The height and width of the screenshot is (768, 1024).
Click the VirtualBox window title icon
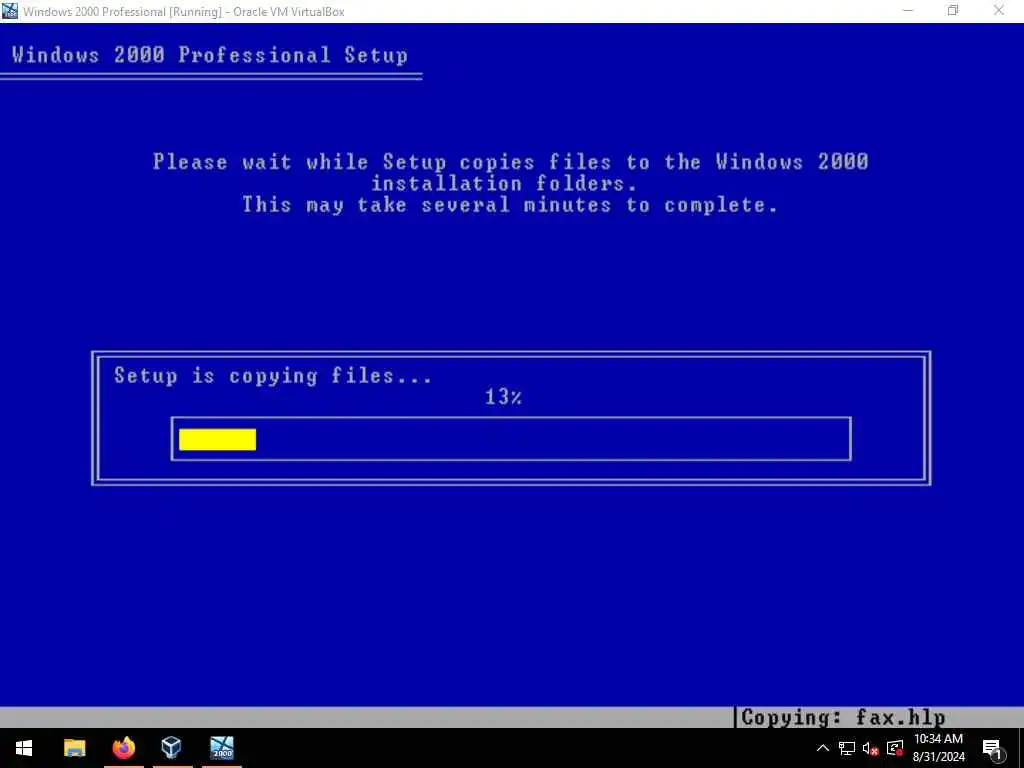click(10, 11)
